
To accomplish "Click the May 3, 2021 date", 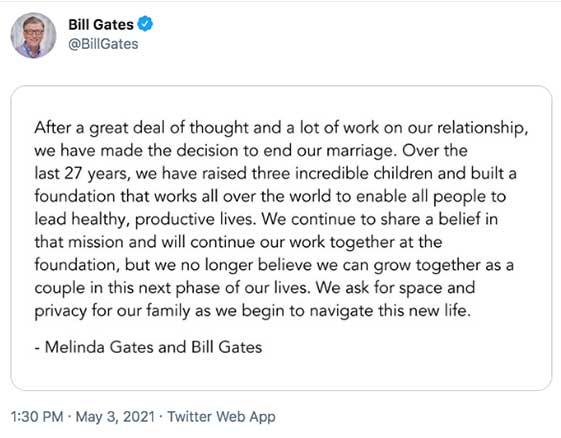I will [x=115, y=417].
